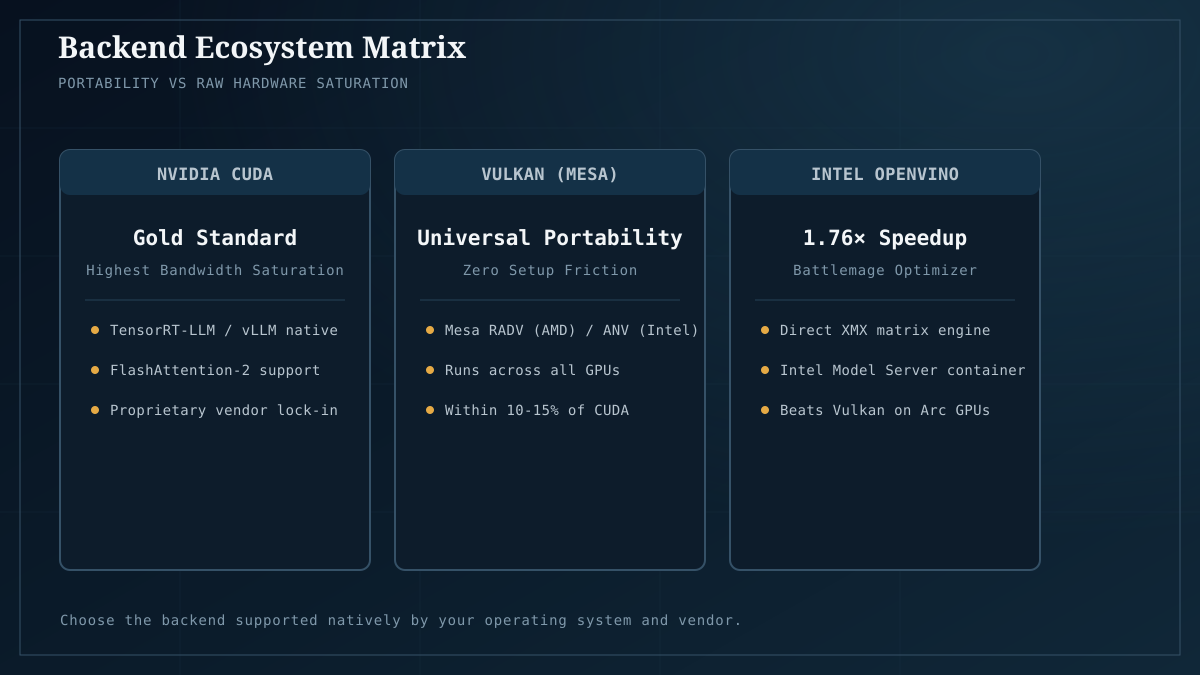Select the Gold Standard heading

(215, 238)
